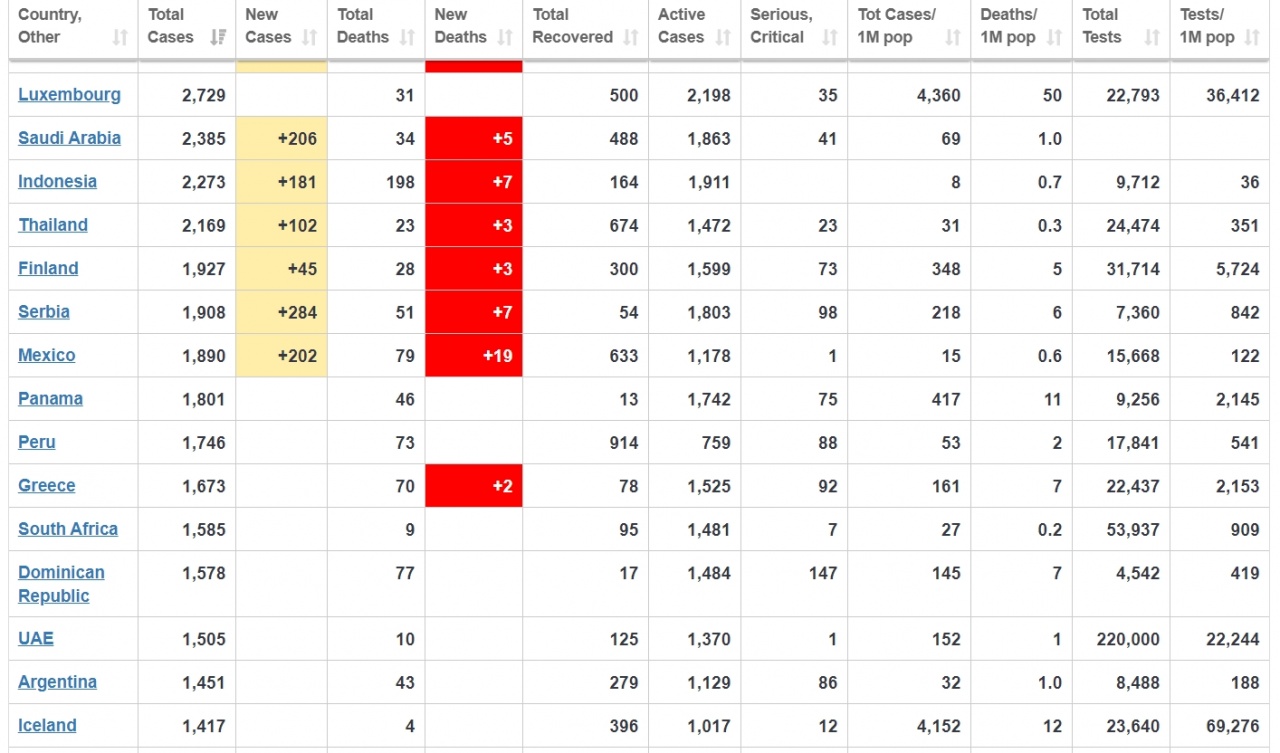
Task: Click sort arrows icon in Total Cases header
Action: click(217, 38)
